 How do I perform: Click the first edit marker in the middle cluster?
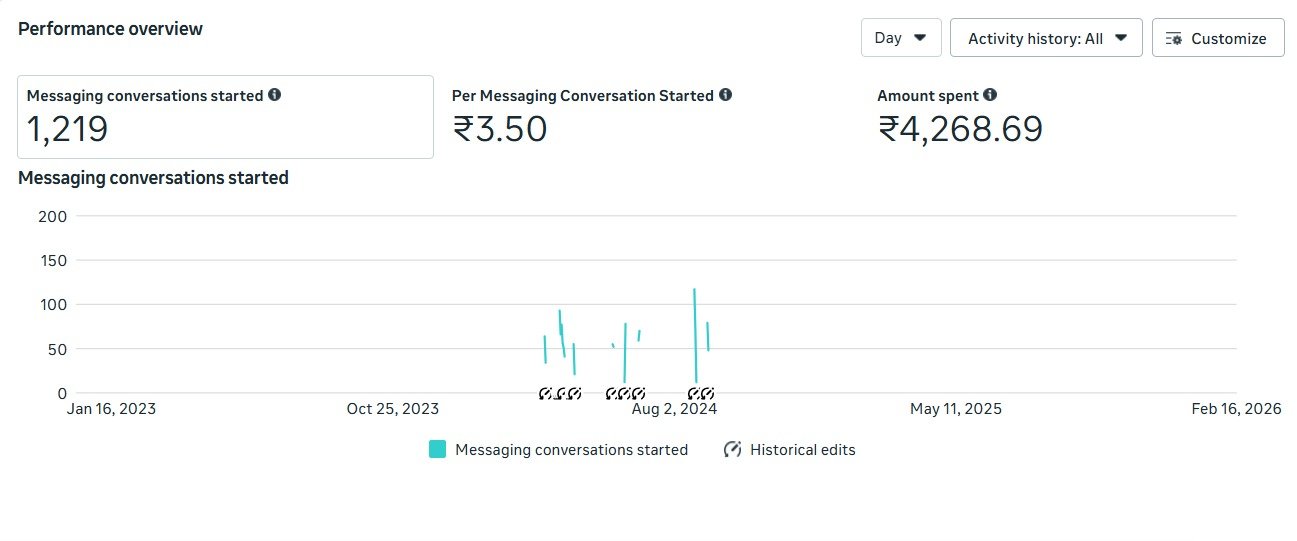(x=612, y=393)
